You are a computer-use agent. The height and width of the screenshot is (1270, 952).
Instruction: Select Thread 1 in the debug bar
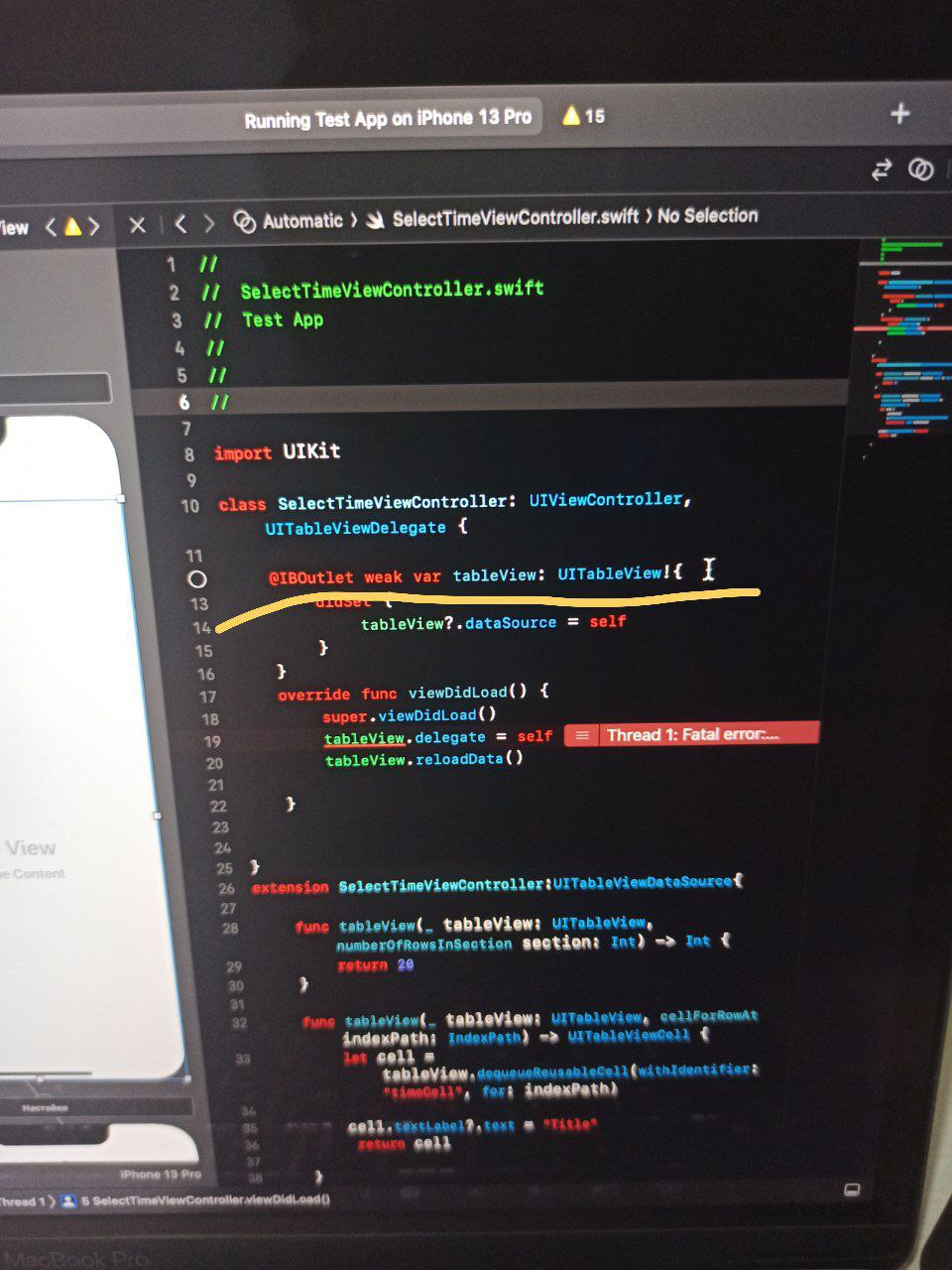coord(22,1201)
